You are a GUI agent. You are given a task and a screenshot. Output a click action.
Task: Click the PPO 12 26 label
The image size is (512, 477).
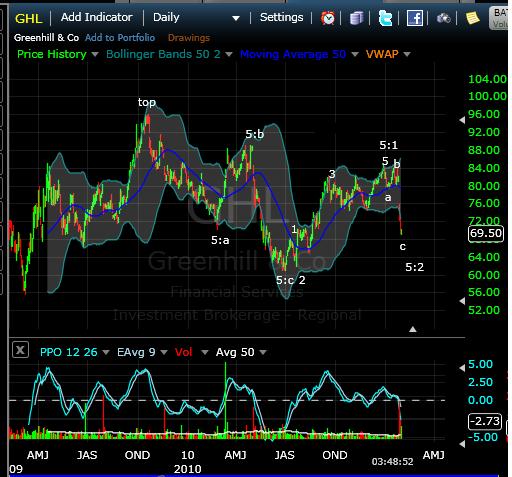coord(69,352)
